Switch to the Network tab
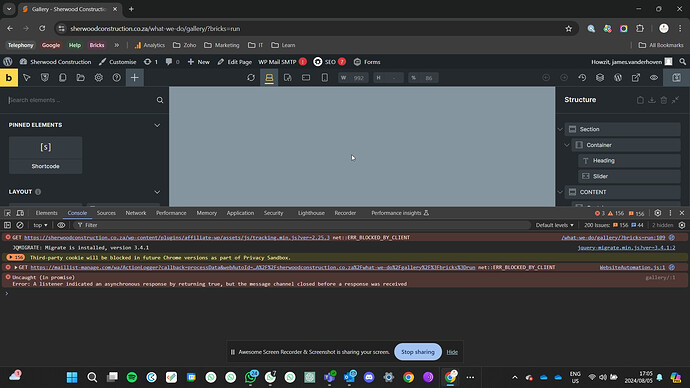 click(136, 213)
